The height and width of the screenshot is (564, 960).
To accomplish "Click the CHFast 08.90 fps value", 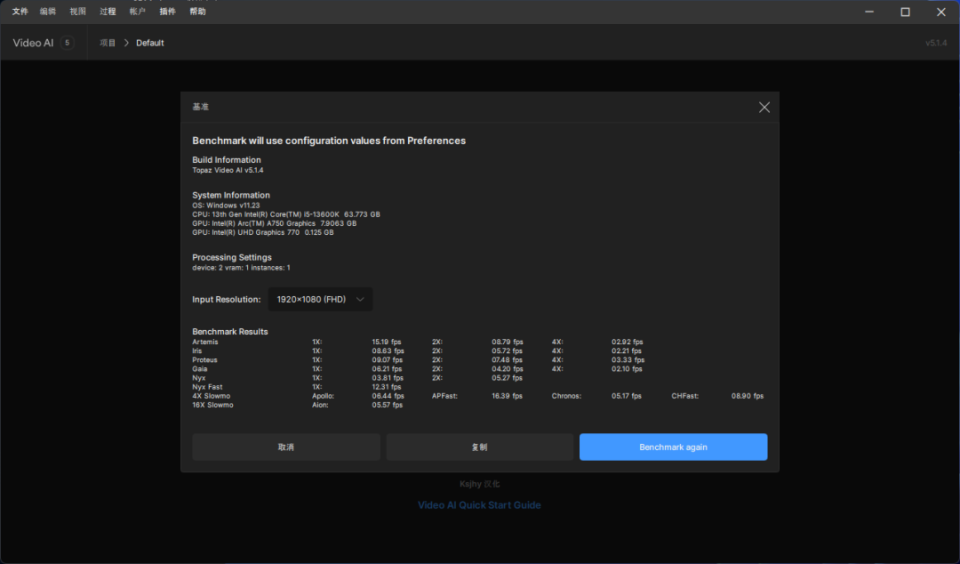I will click(747, 396).
